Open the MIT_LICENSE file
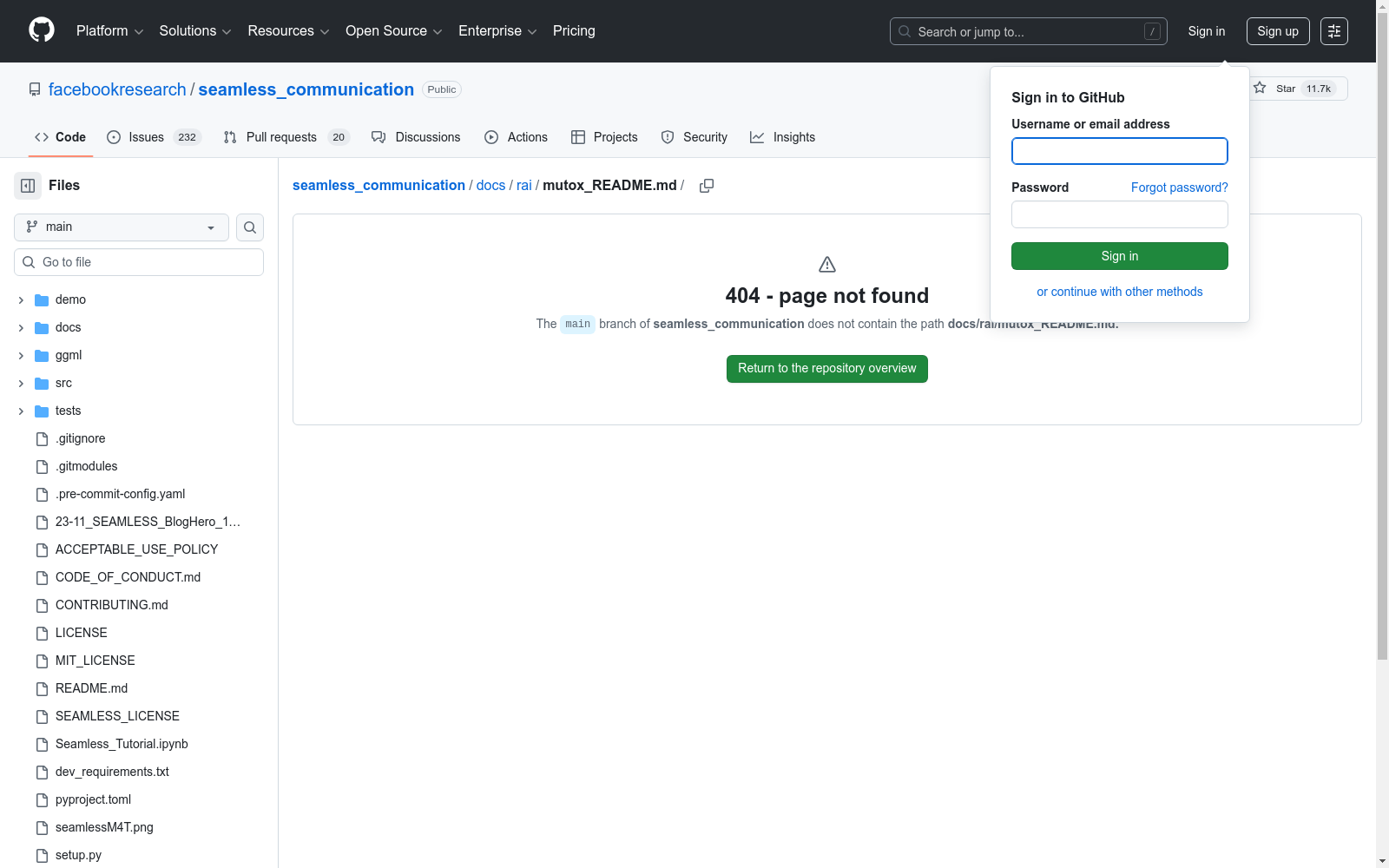Viewport: 1389px width, 868px height. [95, 661]
